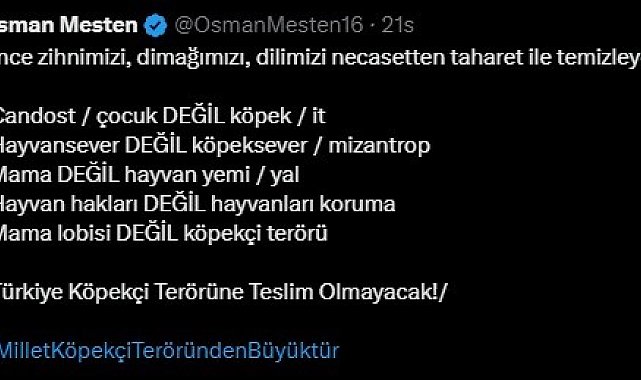This screenshot has width=641, height=380.
Task: Click the word 'yal' after the slash
Action: coord(285,175)
